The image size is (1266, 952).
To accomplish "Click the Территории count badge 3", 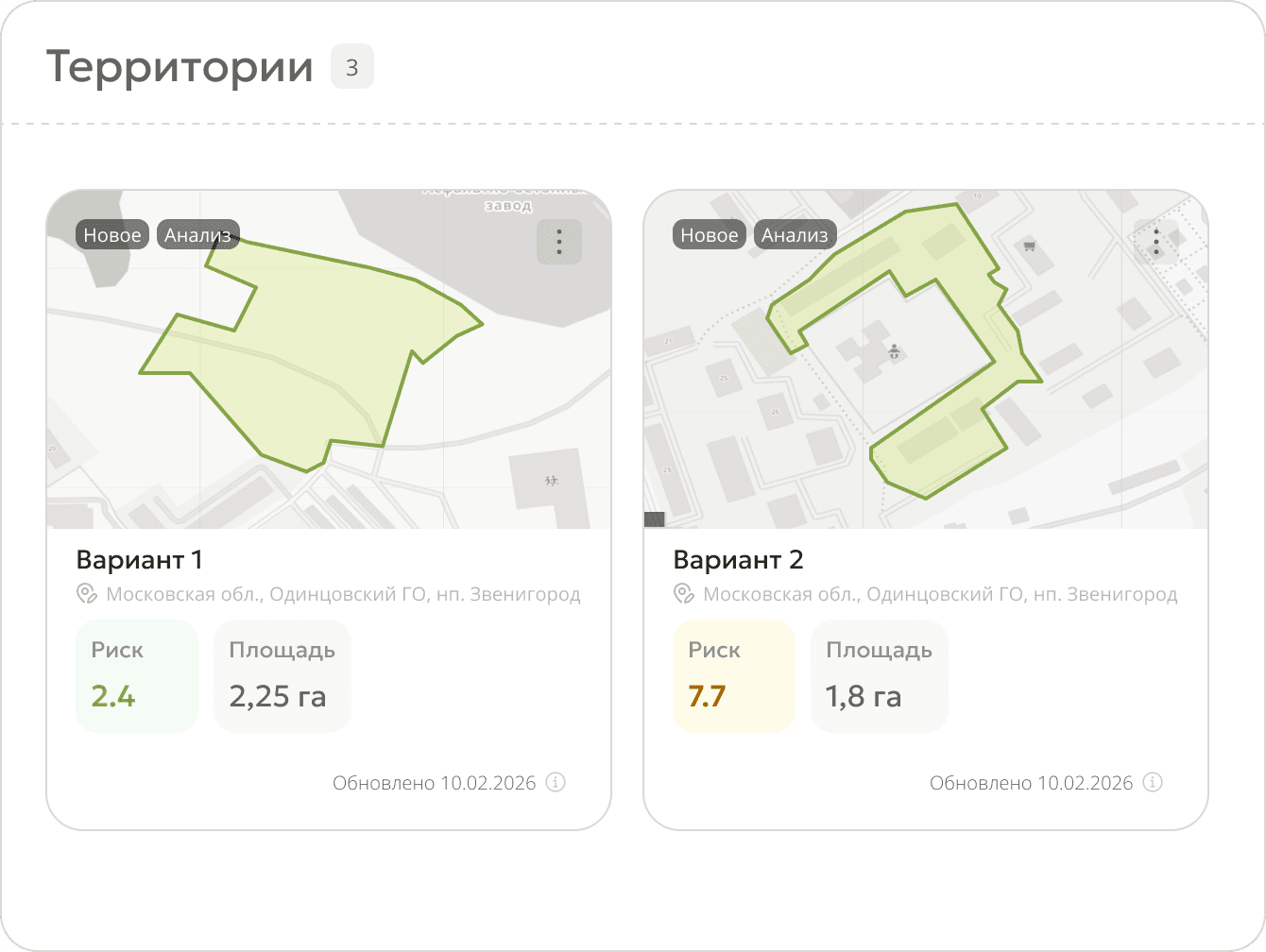I will [352, 67].
